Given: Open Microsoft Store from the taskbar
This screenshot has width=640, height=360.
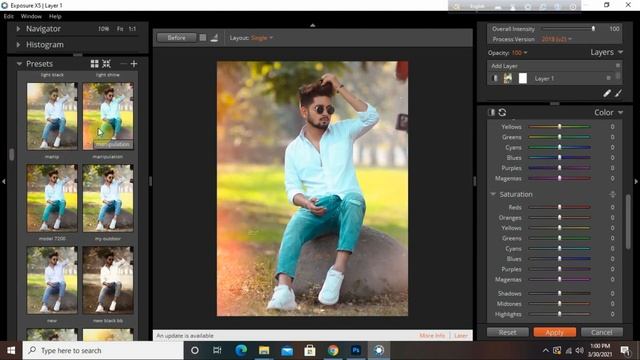Looking at the screenshot, I should [310, 350].
